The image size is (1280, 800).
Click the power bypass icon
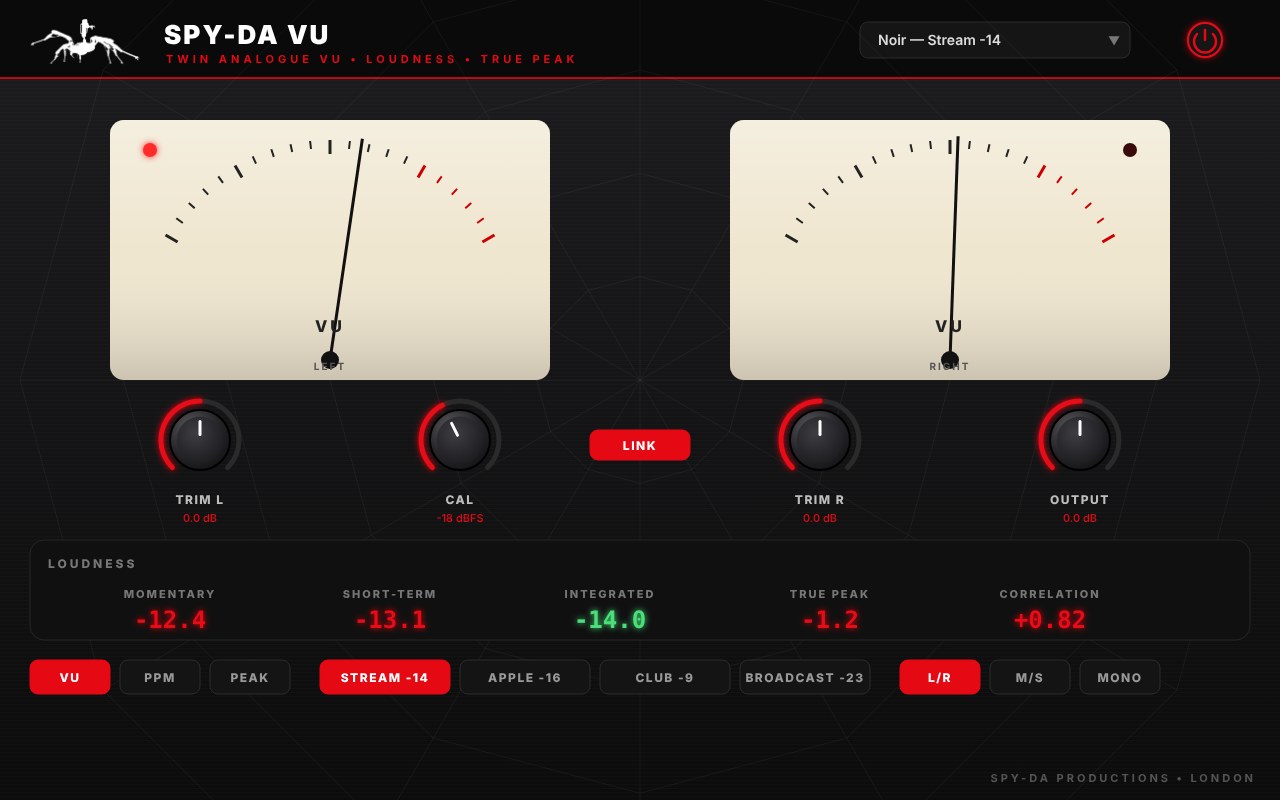click(1205, 40)
